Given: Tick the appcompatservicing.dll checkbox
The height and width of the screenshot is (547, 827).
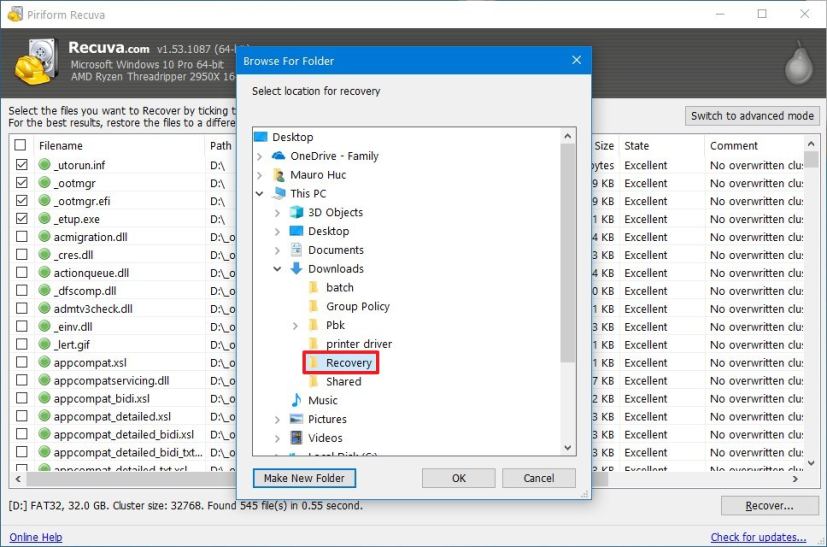Looking at the screenshot, I should [22, 380].
